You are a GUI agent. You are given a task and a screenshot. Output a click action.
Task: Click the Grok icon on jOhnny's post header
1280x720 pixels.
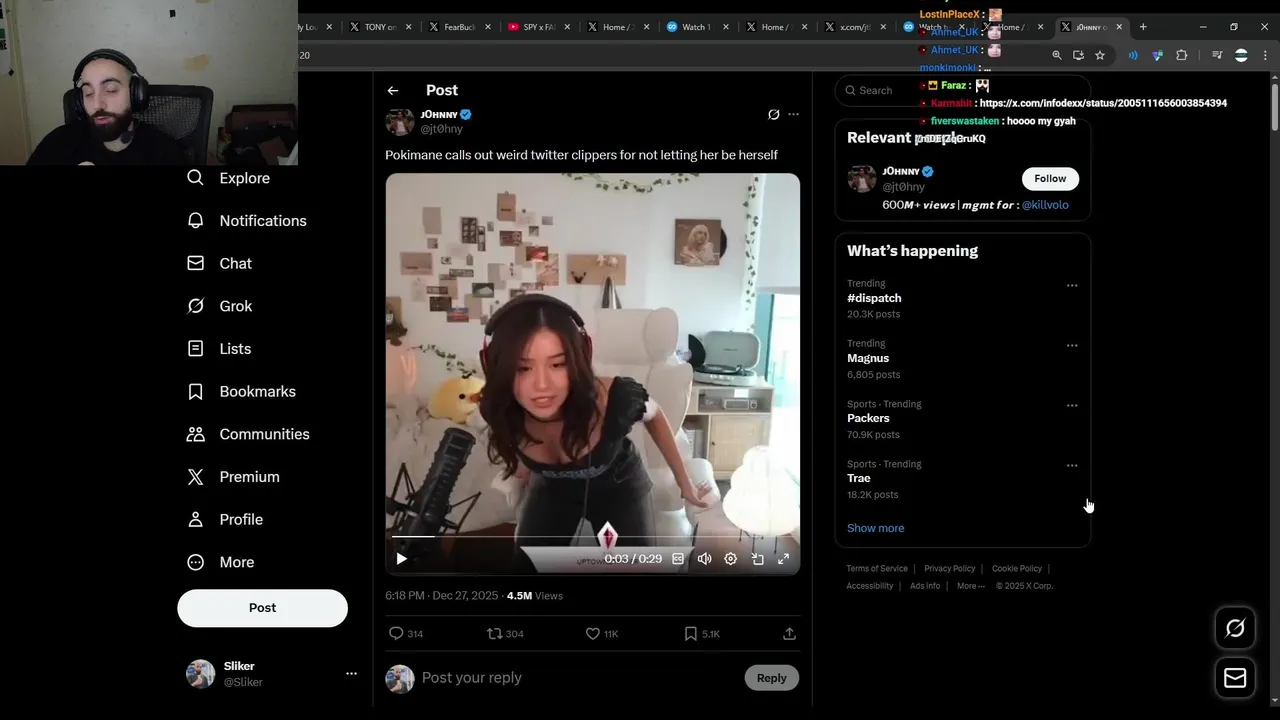tap(773, 115)
